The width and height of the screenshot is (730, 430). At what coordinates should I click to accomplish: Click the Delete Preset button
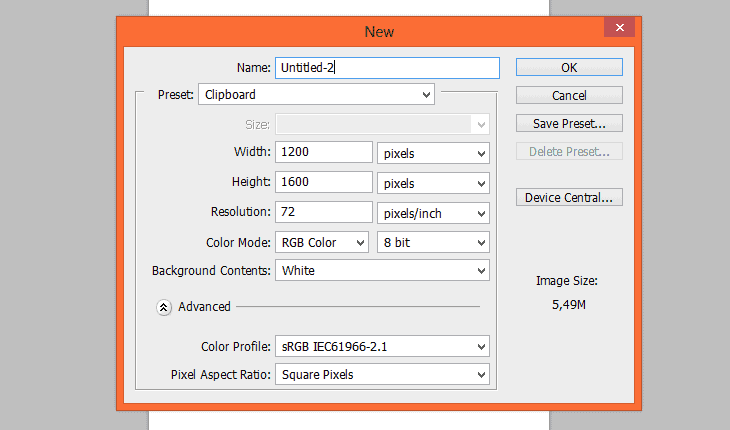click(x=569, y=151)
